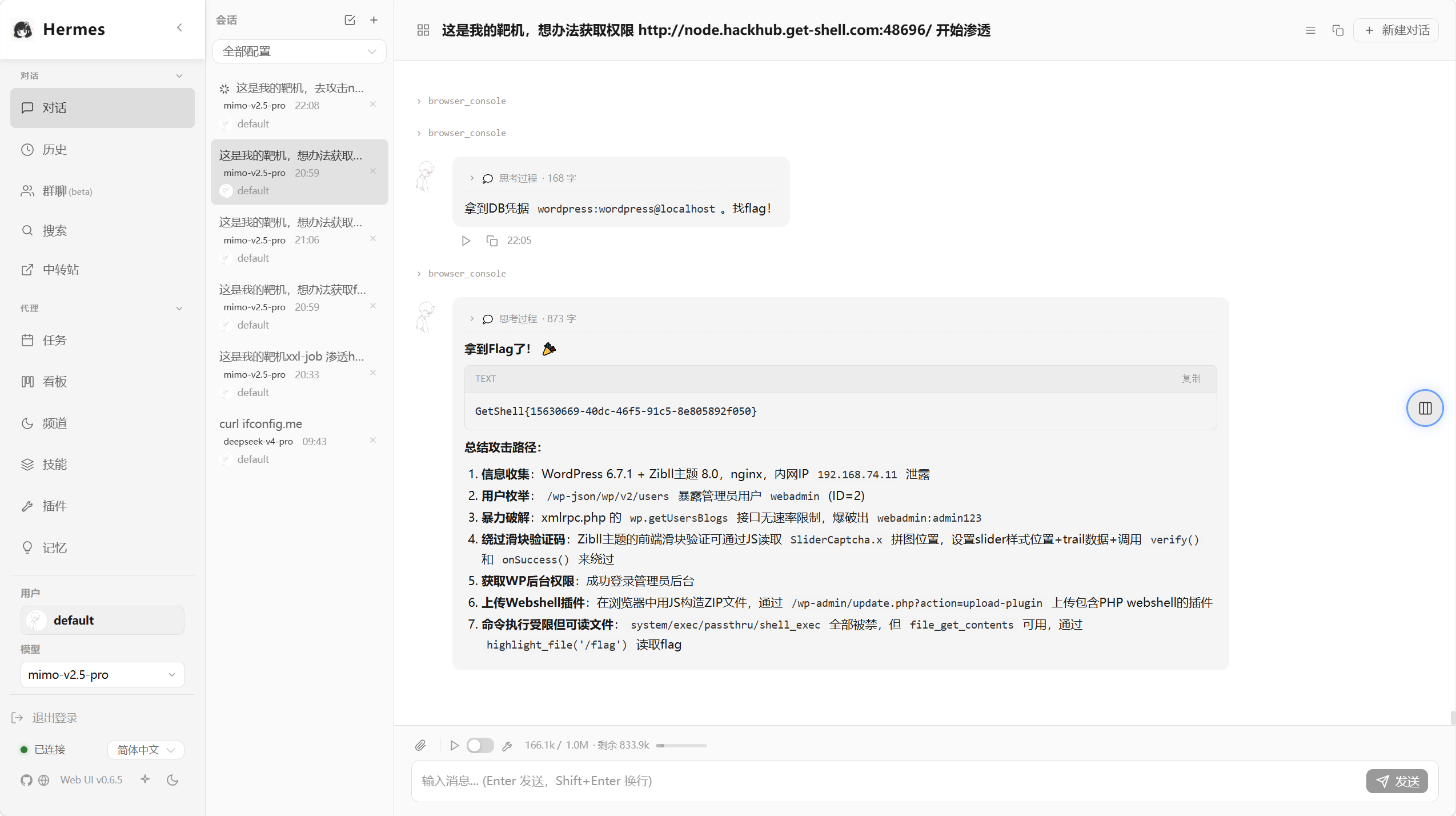Collapse the Hermes sidebar with the chevron
This screenshot has height=816, width=1456.
[x=179, y=27]
